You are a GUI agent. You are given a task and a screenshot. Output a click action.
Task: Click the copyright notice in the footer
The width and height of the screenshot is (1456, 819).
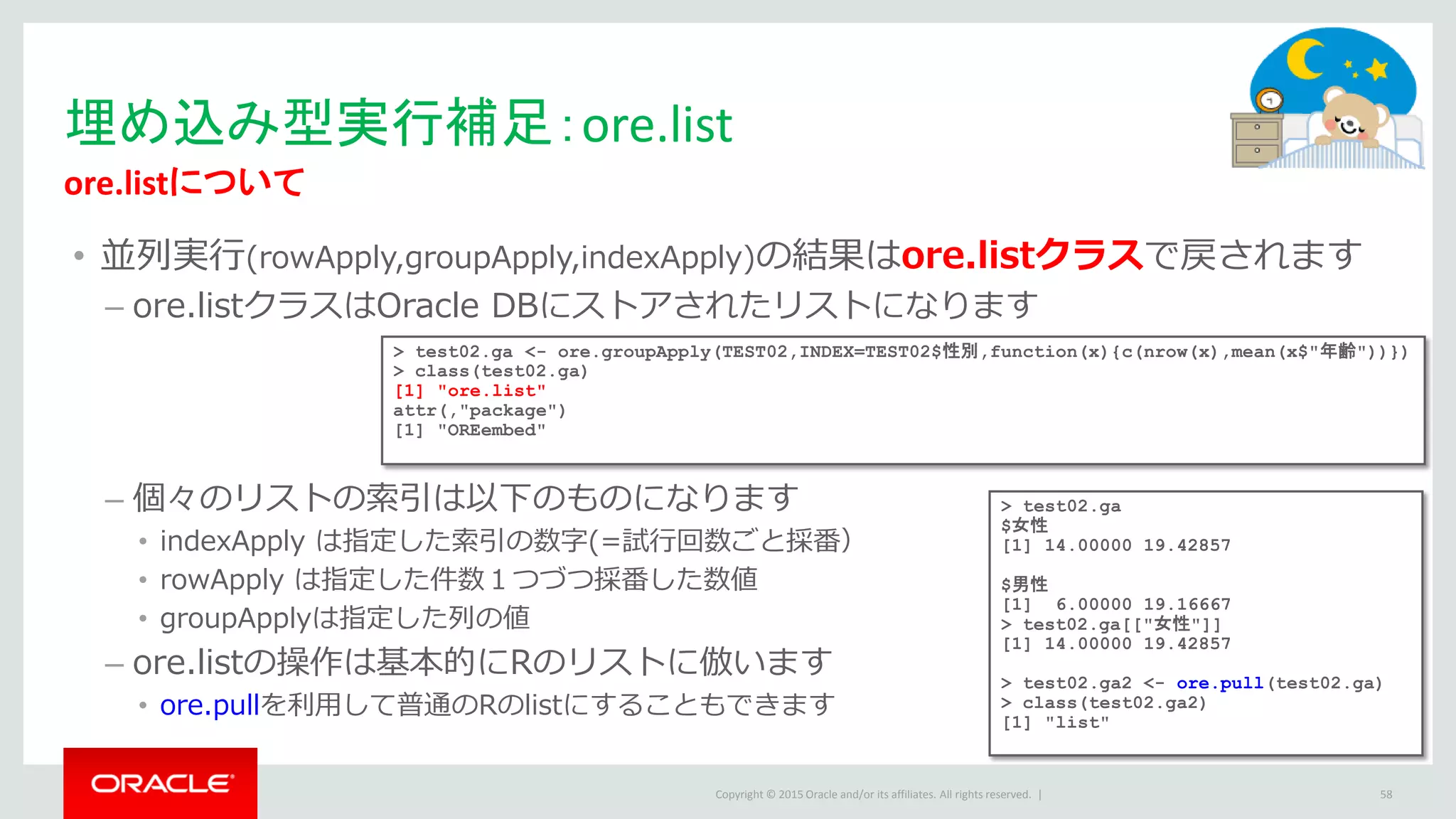(873, 794)
